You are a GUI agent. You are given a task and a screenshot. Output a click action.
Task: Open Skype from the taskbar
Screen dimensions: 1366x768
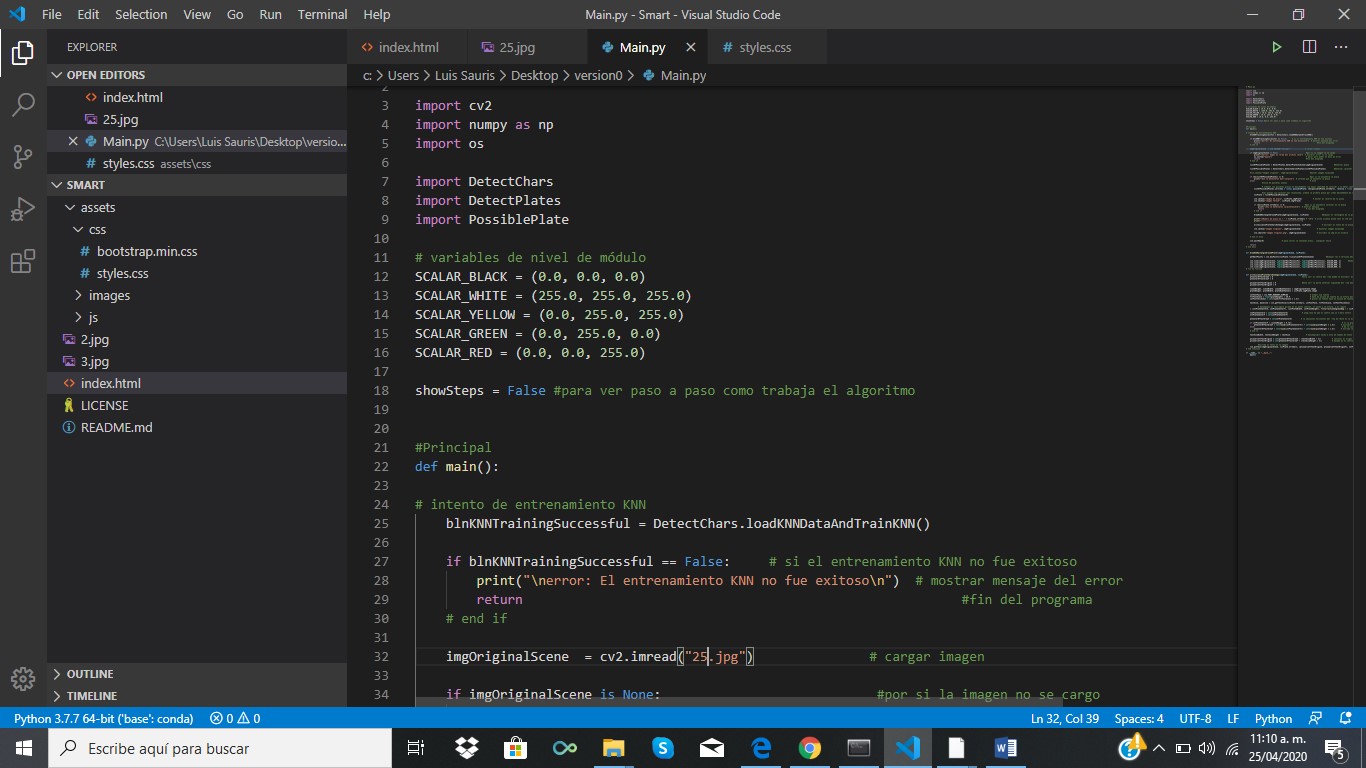[662, 748]
